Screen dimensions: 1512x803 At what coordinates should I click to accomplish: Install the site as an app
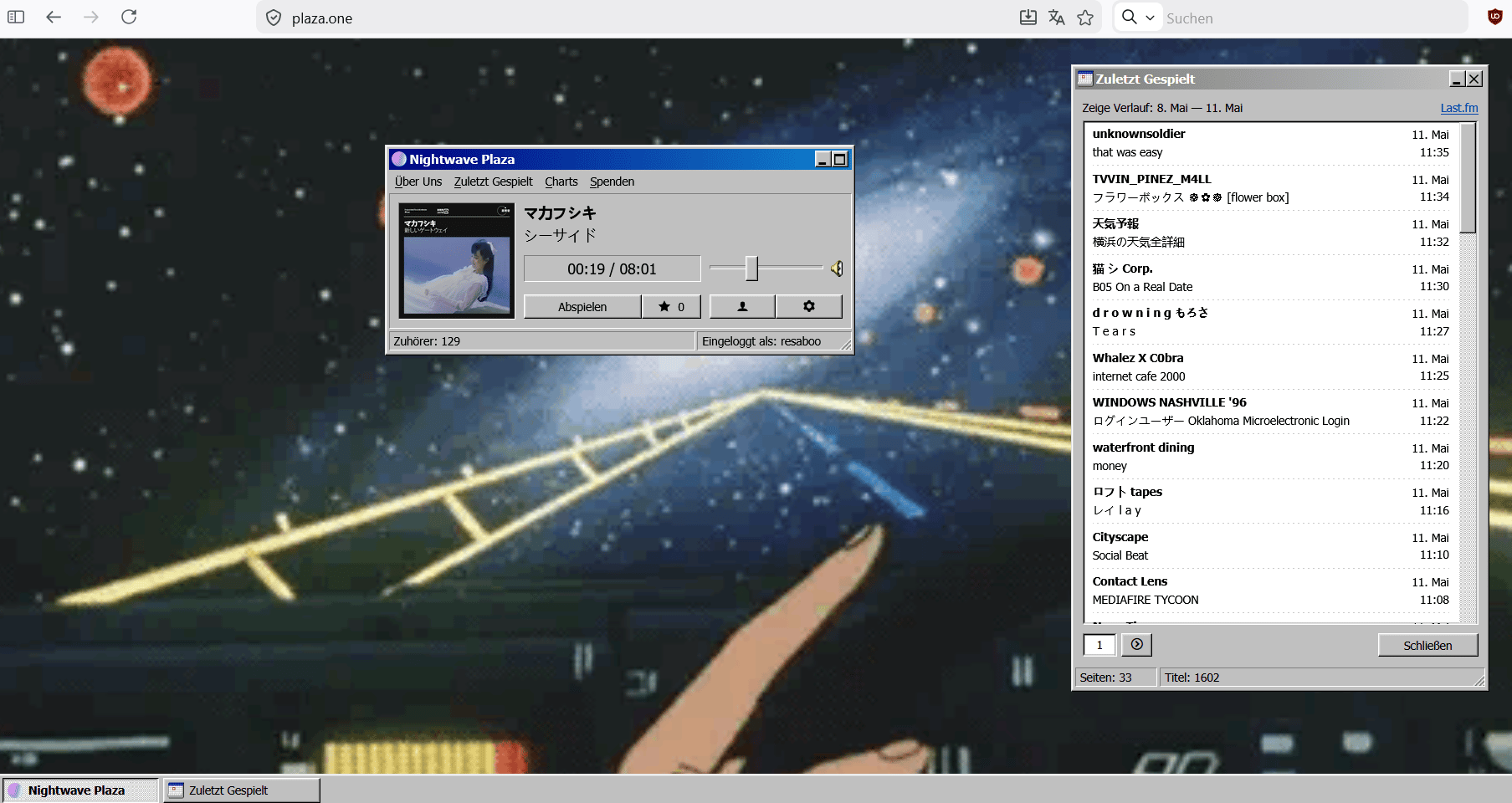tap(1028, 18)
